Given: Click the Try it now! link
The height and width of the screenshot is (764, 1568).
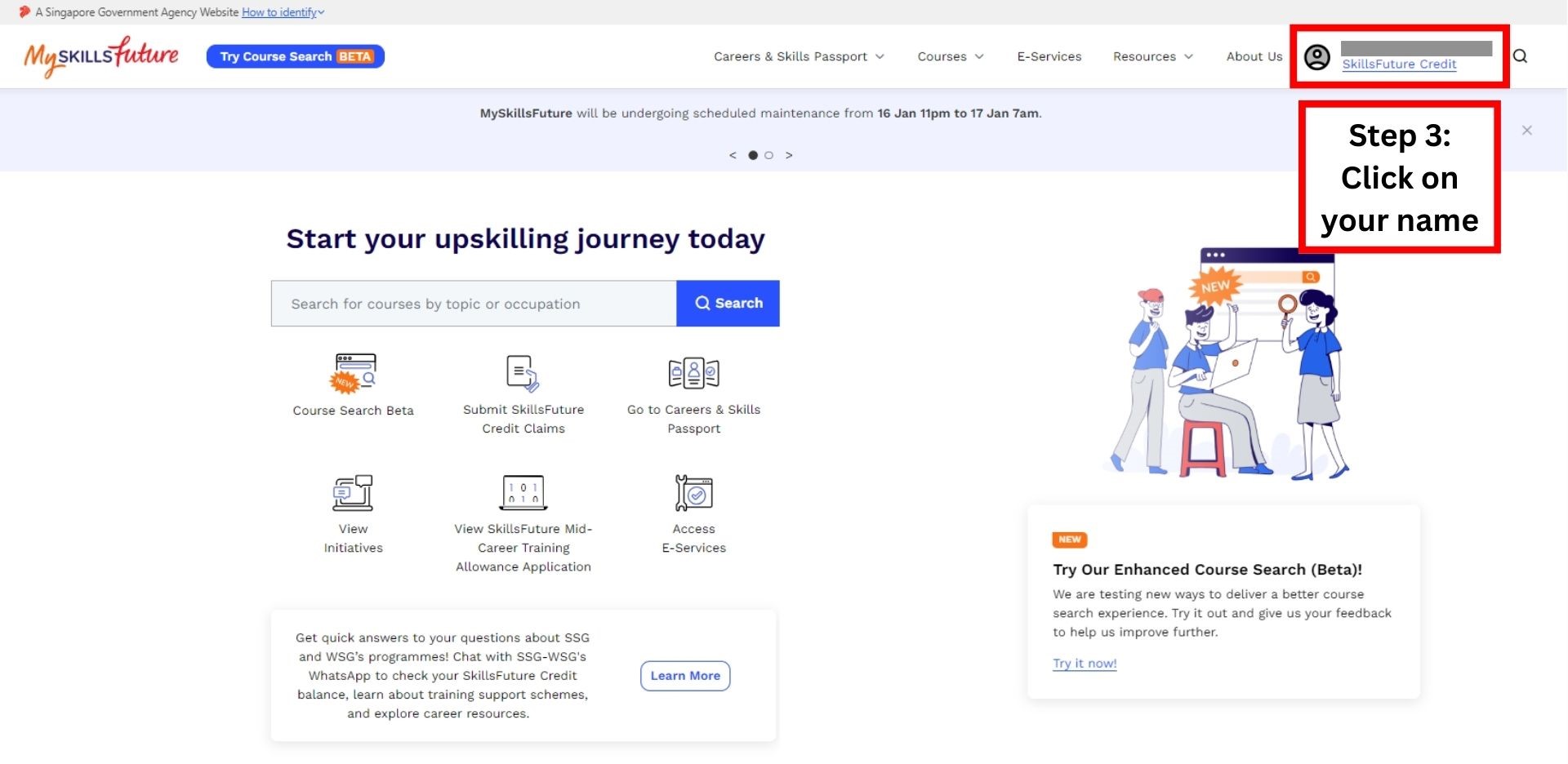Looking at the screenshot, I should 1085,664.
